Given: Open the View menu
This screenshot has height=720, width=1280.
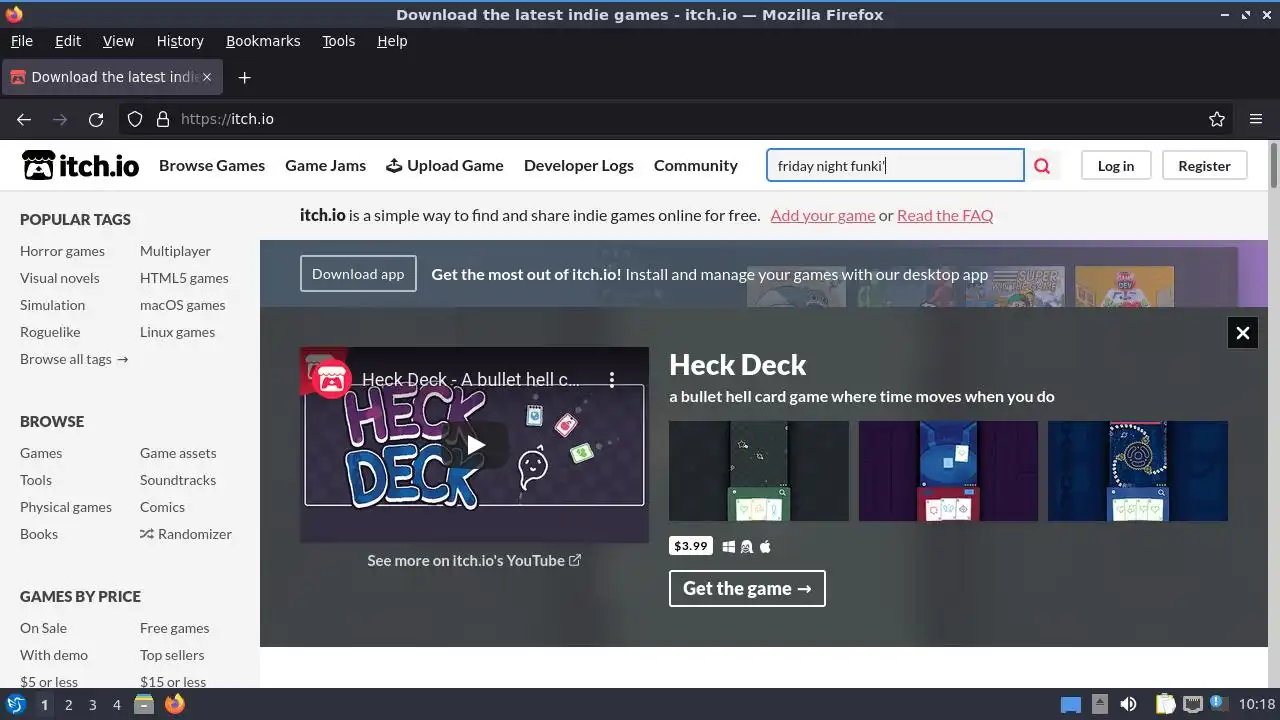Looking at the screenshot, I should click(x=118, y=41).
